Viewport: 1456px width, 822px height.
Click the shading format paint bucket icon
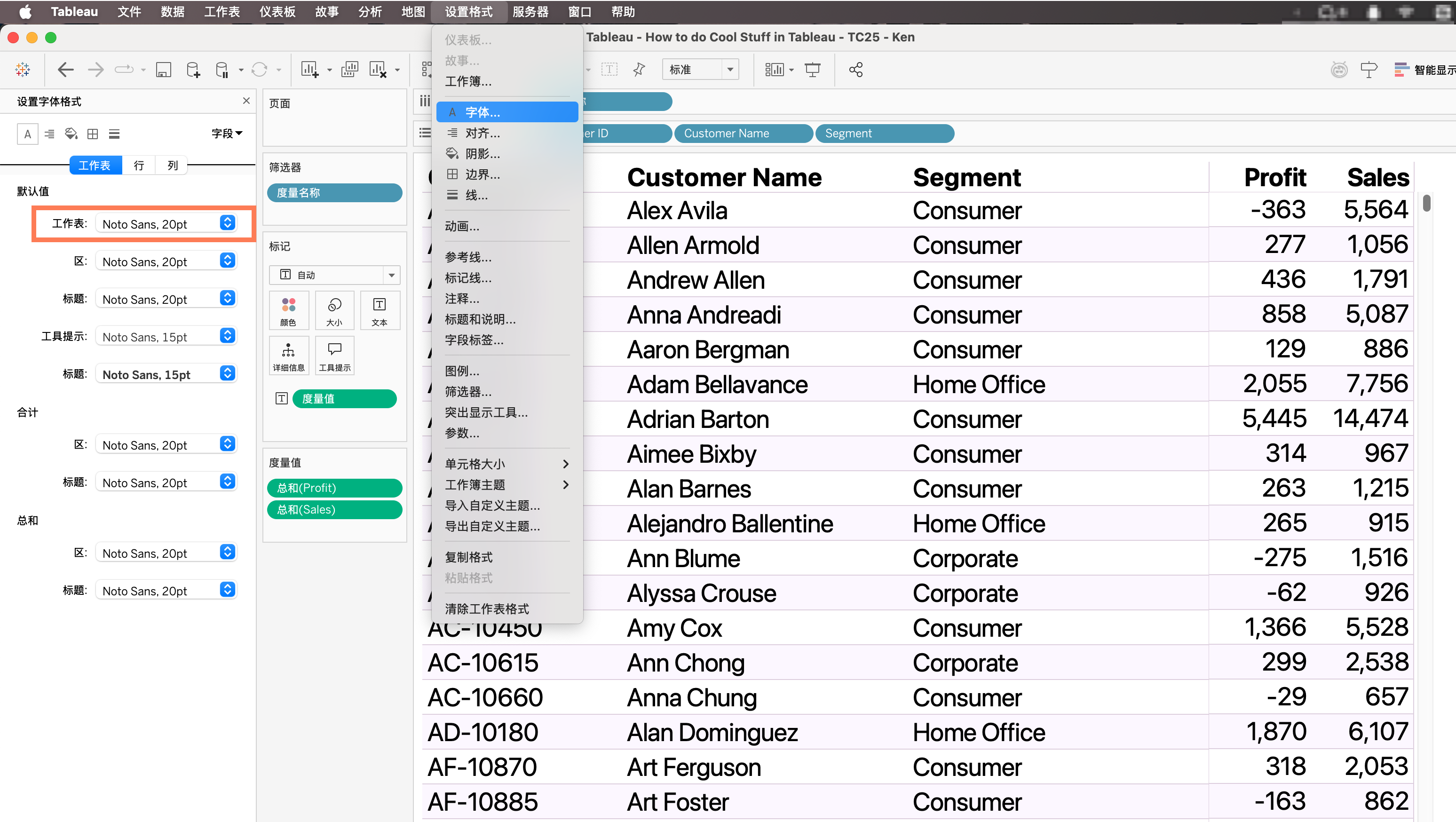[x=71, y=134]
